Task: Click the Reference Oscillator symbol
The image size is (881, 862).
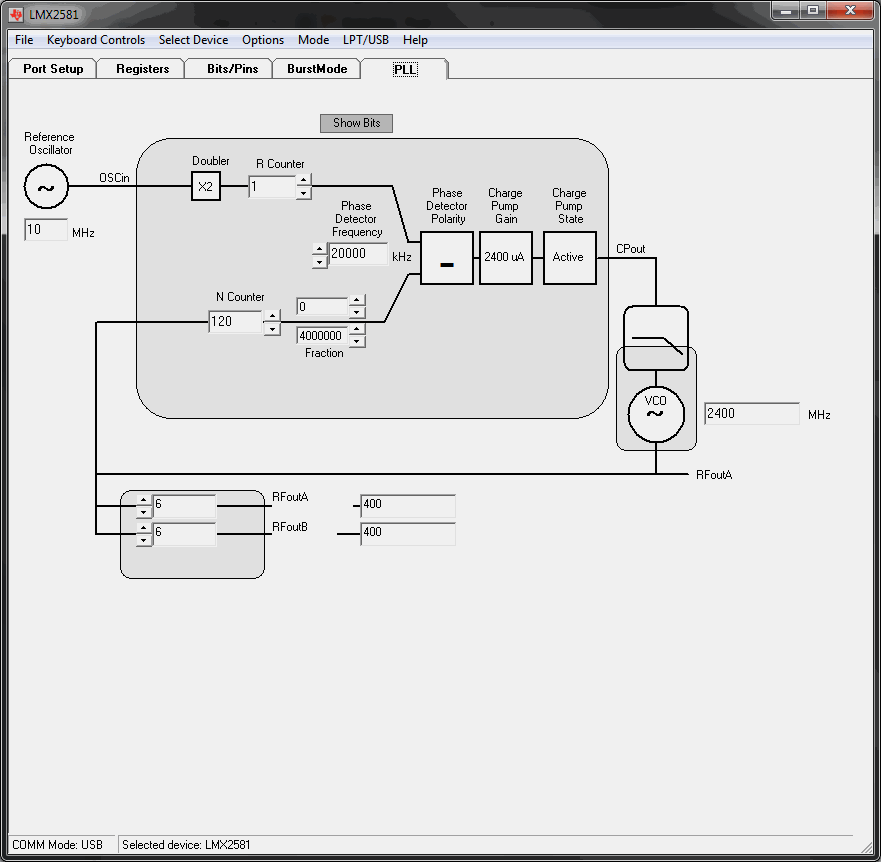Action: 46,187
